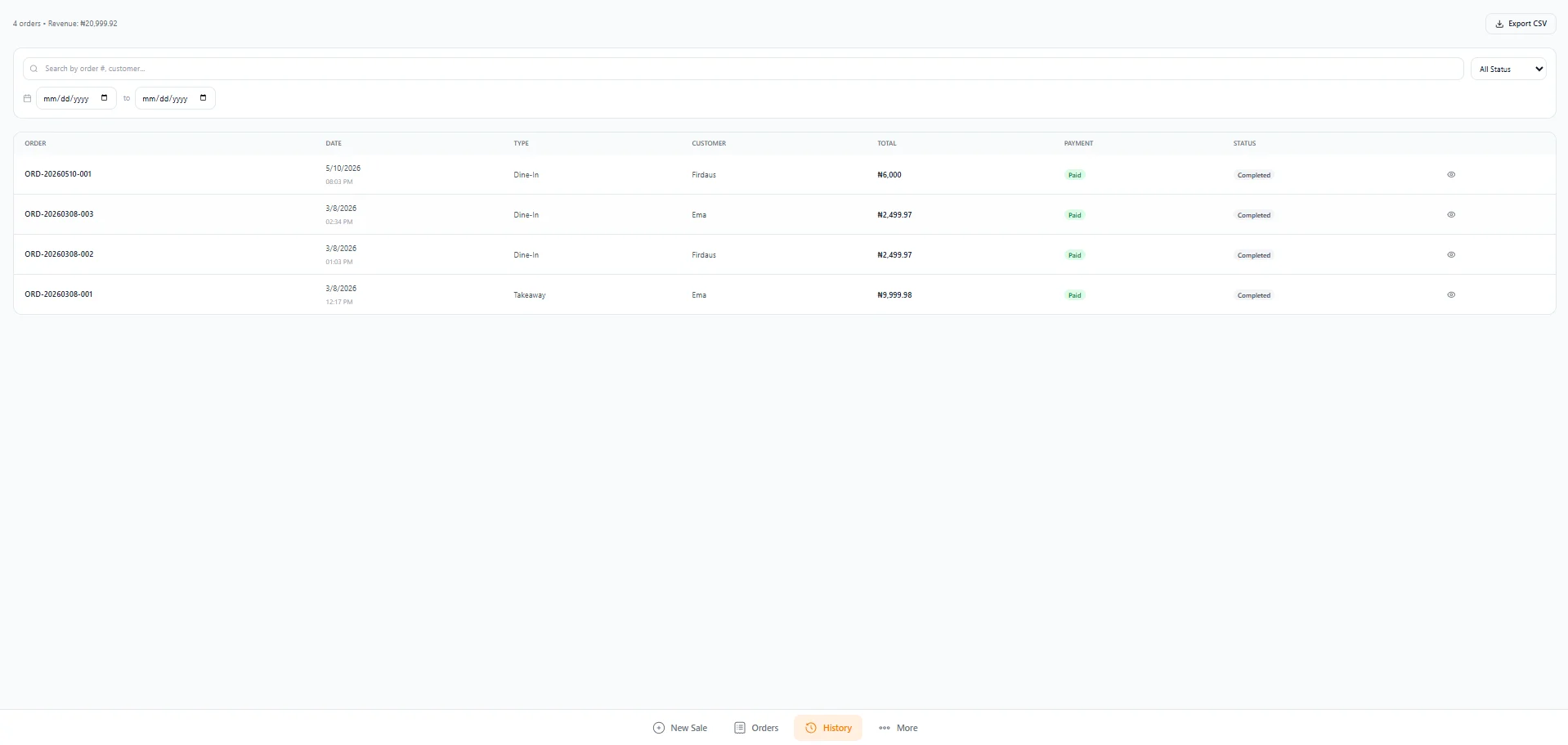Click the search magnifier icon
The image size is (1568, 745).
34,69
